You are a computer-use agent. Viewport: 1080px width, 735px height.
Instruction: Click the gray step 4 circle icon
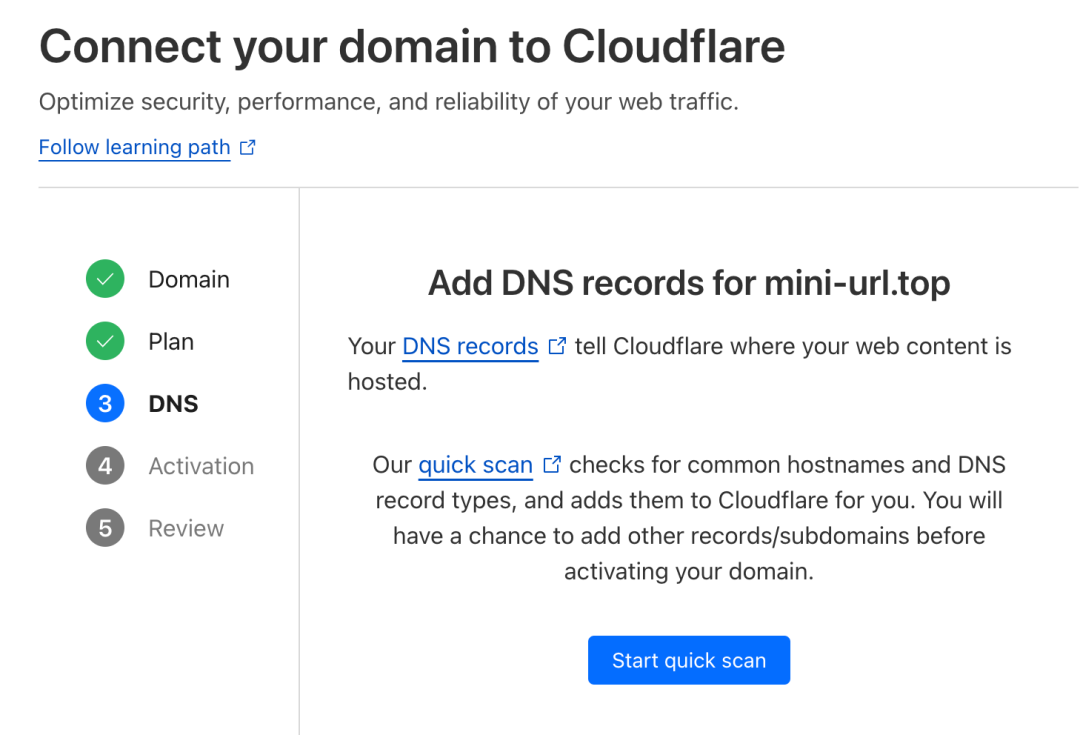105,466
